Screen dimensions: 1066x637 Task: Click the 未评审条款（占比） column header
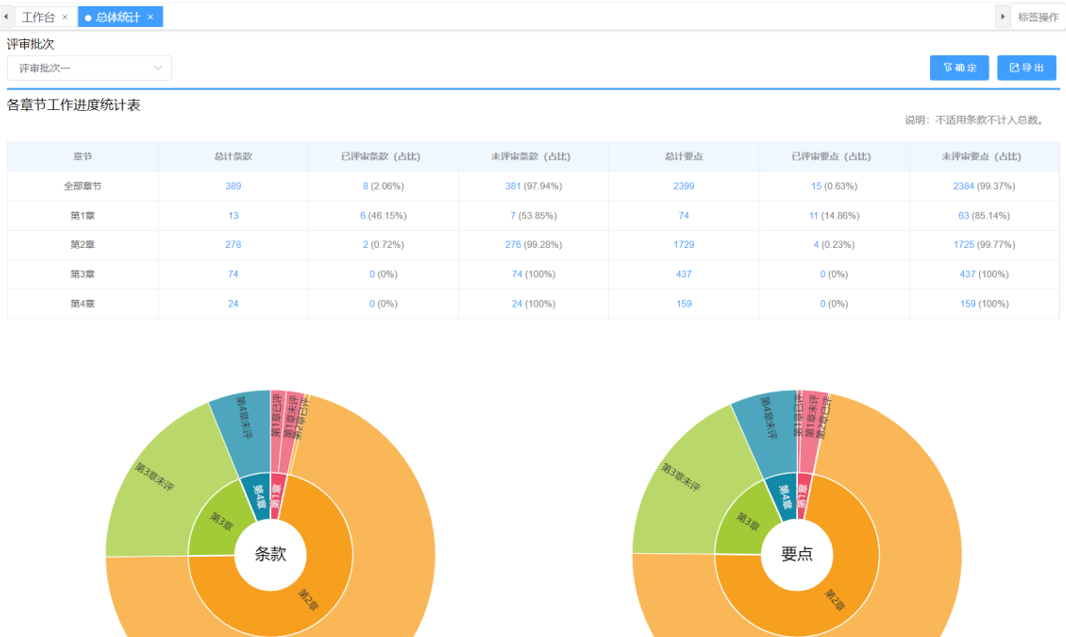(534, 156)
